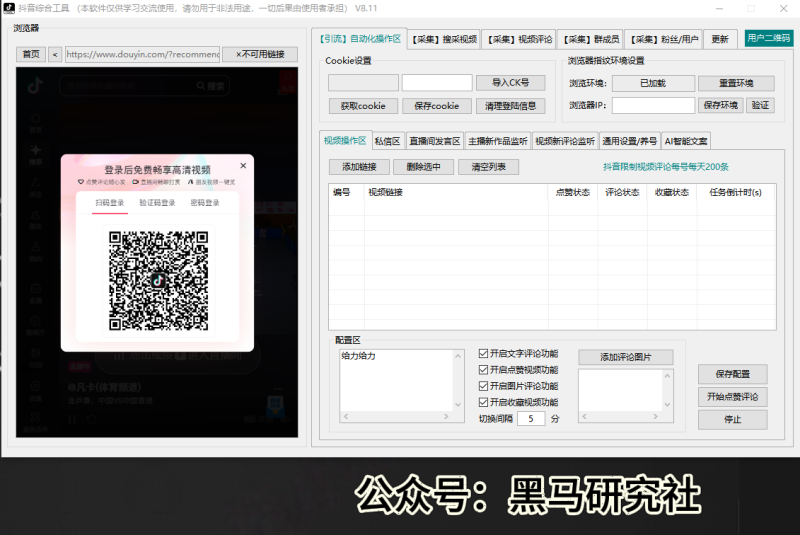Click the 重置环境 button
The width and height of the screenshot is (800, 535).
(x=736, y=83)
